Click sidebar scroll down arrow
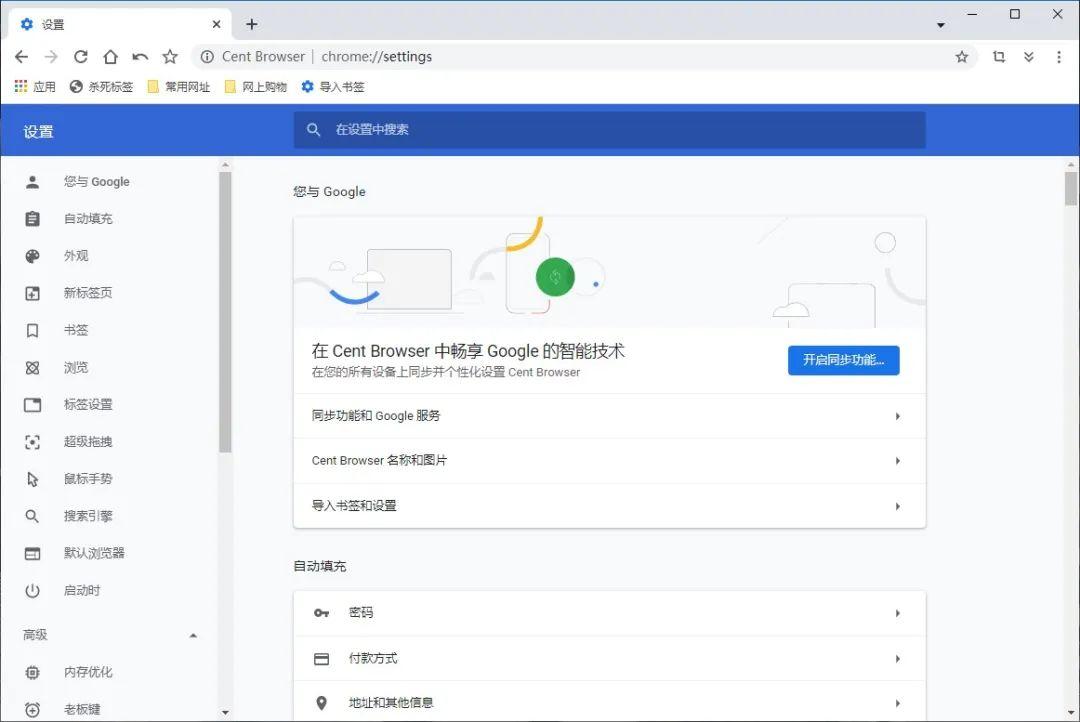1080x722 pixels. pyautogui.click(x=225, y=712)
